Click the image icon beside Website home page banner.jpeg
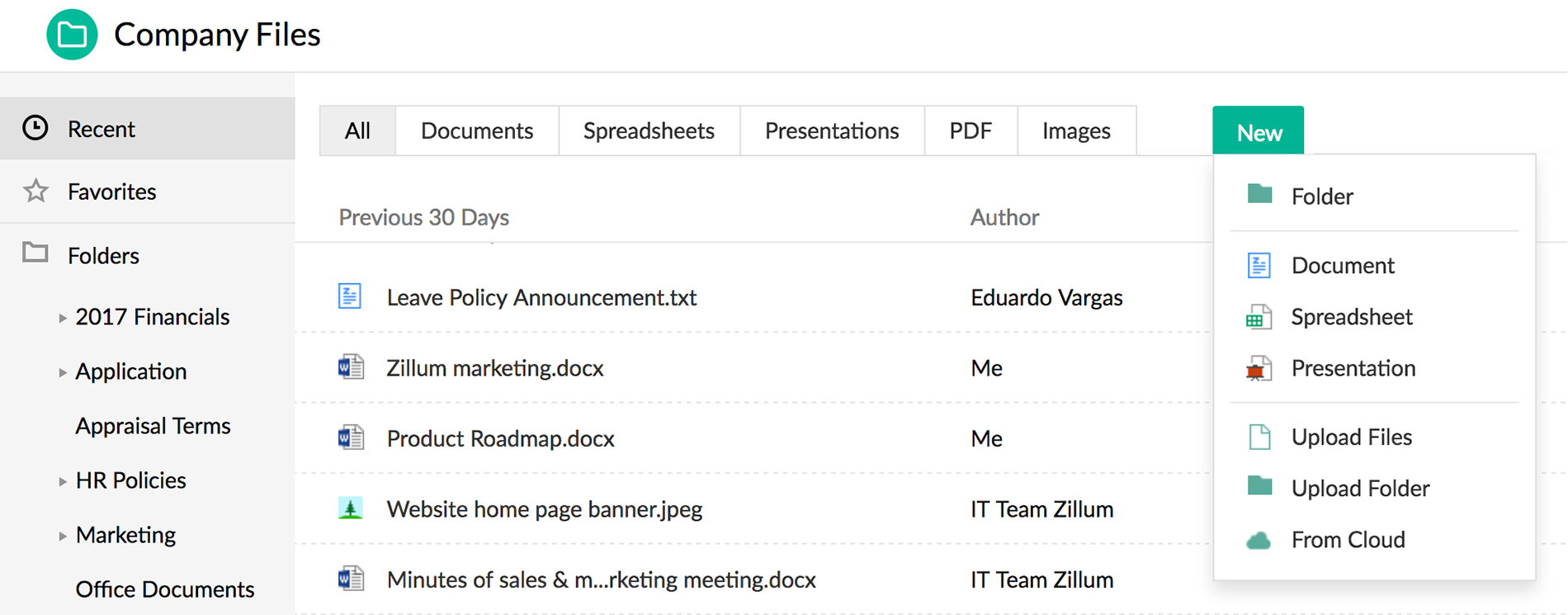This screenshot has width=1568, height=615. point(351,509)
